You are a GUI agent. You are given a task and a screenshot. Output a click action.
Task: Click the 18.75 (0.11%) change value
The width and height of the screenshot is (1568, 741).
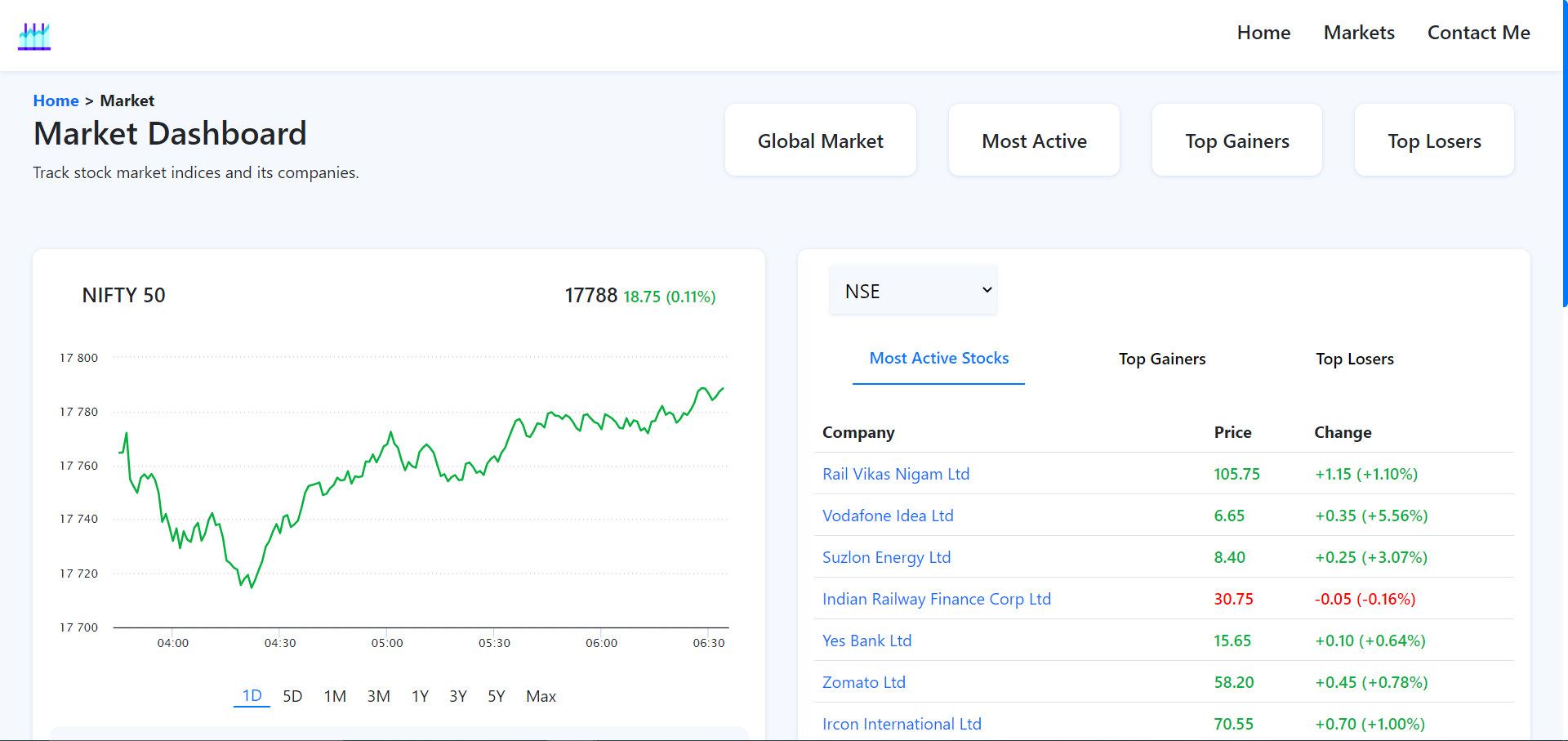click(670, 297)
